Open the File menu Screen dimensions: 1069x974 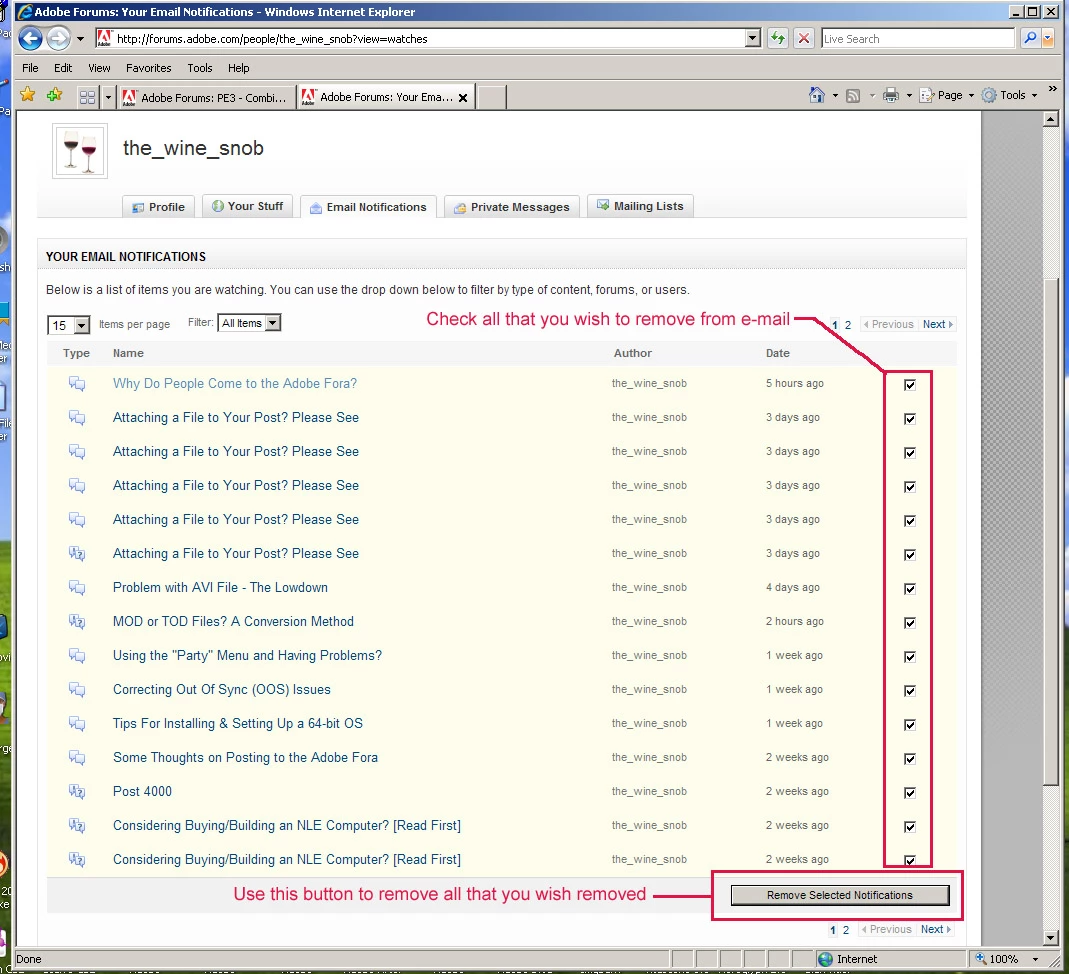(30, 68)
